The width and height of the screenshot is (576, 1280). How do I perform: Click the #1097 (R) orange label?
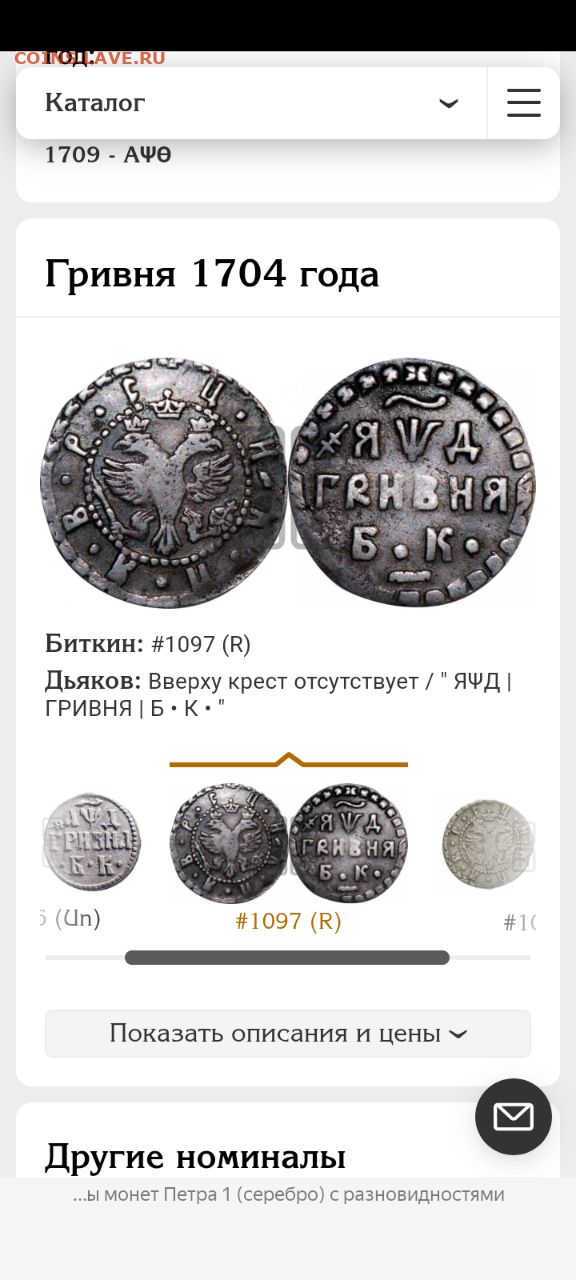pos(288,921)
